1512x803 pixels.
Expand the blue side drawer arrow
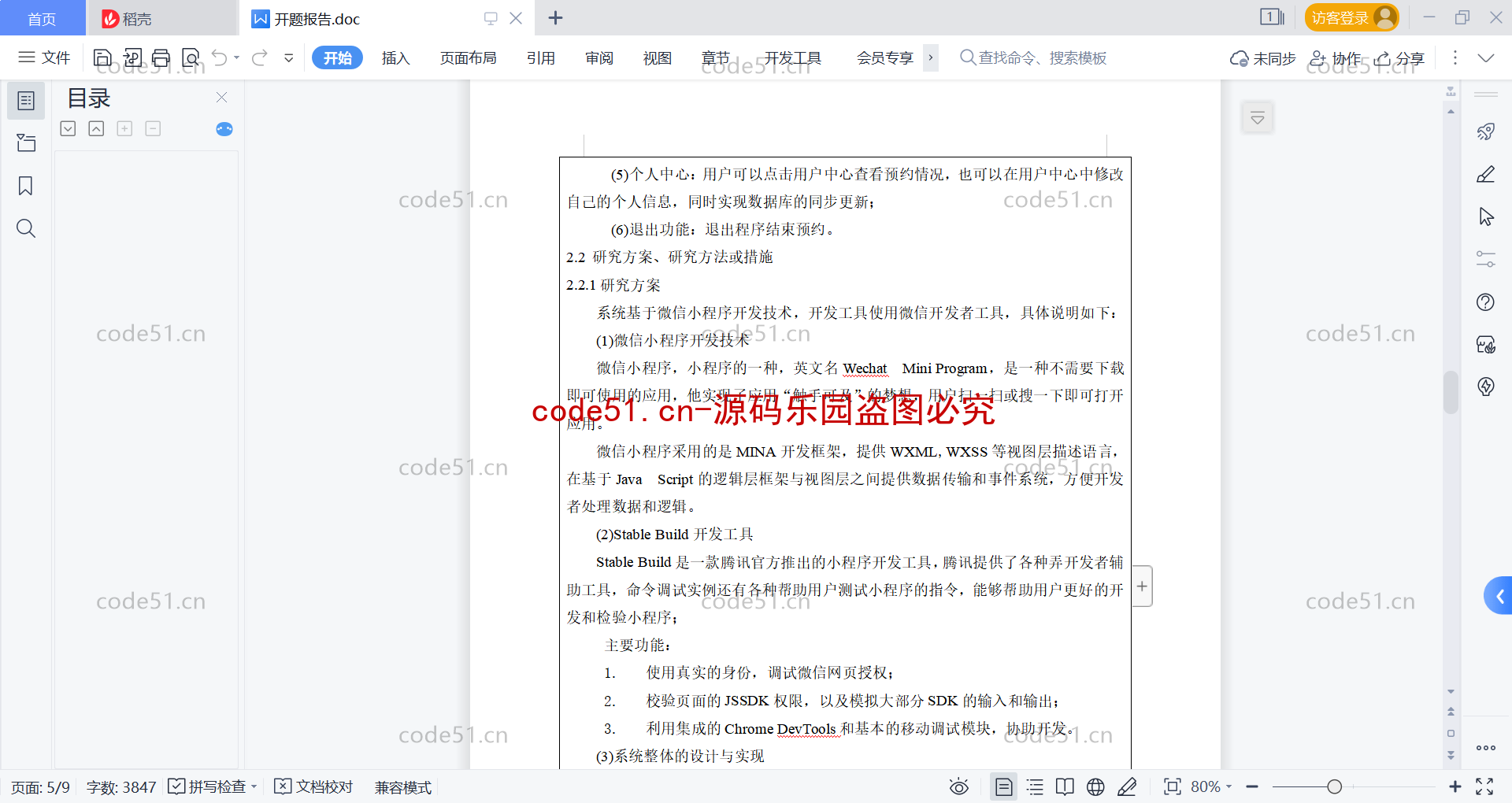tap(1499, 596)
